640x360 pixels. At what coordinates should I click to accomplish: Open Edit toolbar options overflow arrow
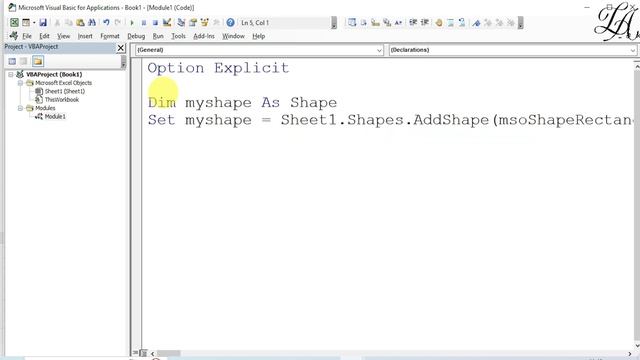click(520, 23)
